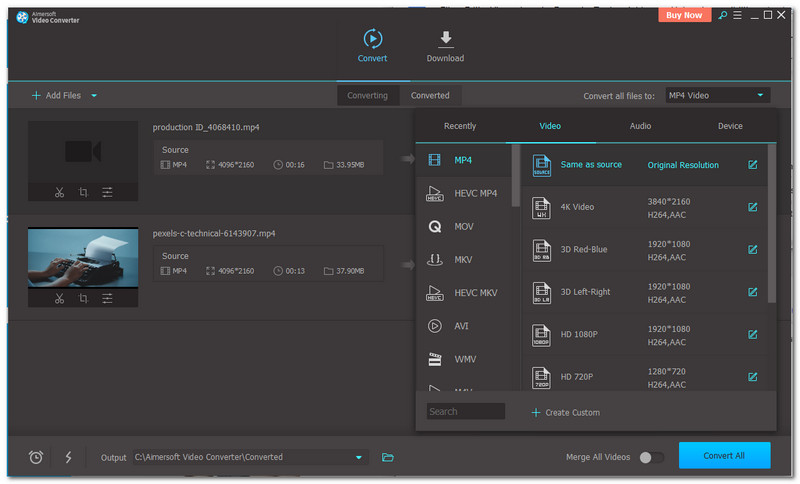Open the Converted tab
Viewport: 800px width, 484px height.
click(430, 95)
